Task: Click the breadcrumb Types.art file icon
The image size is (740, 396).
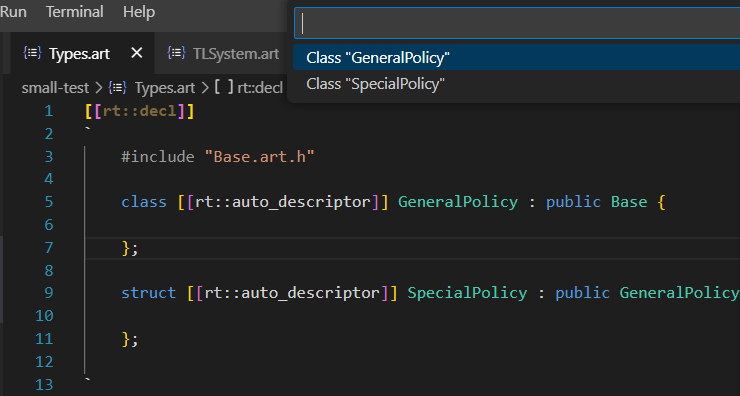Action: (117, 87)
